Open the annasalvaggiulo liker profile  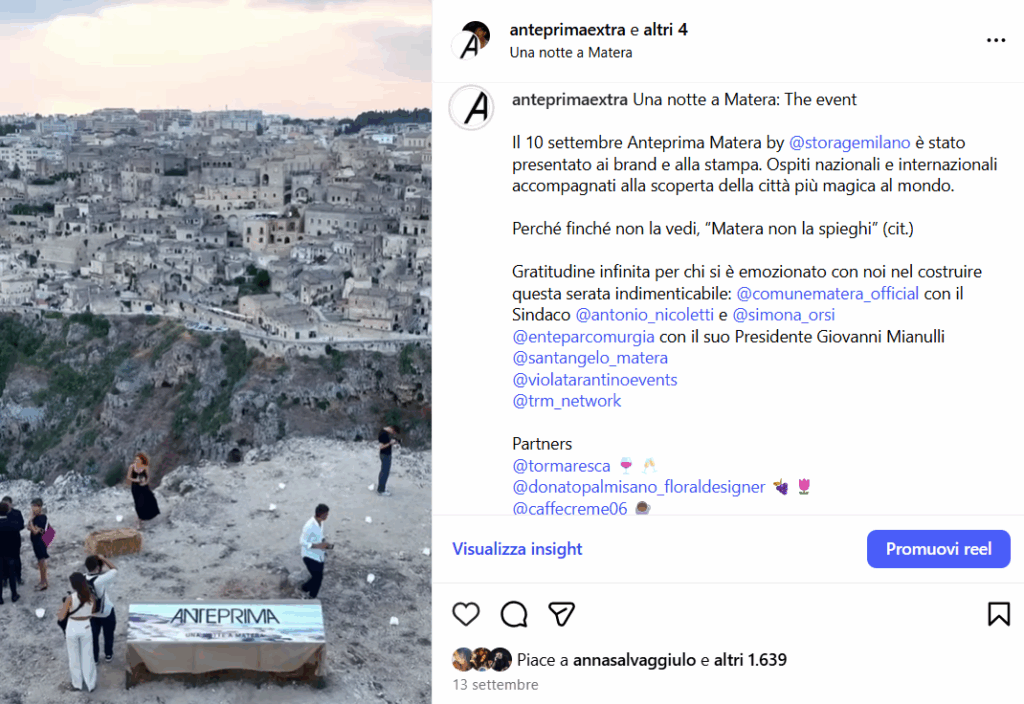(635, 660)
